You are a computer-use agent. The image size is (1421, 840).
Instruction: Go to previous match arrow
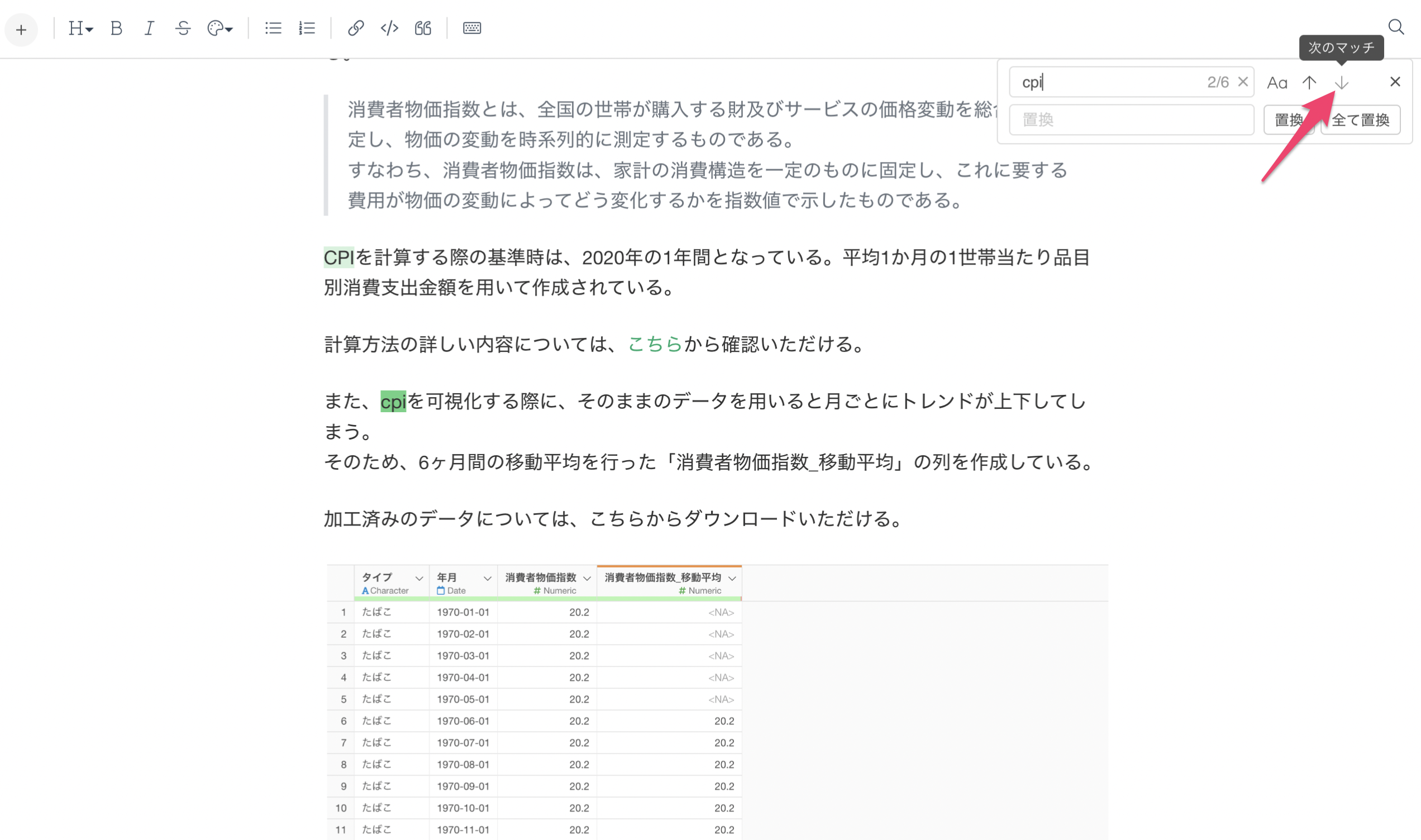[x=1309, y=83]
